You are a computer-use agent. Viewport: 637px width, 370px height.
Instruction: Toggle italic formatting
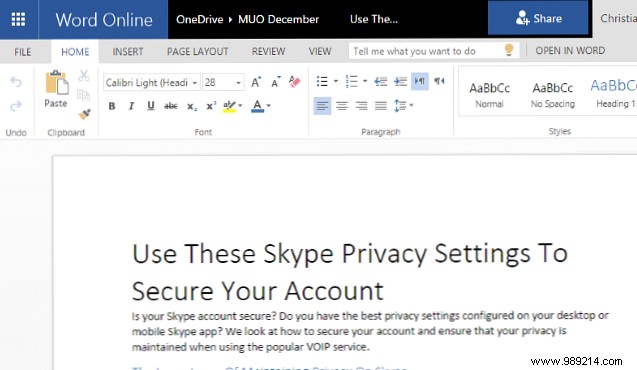131,106
